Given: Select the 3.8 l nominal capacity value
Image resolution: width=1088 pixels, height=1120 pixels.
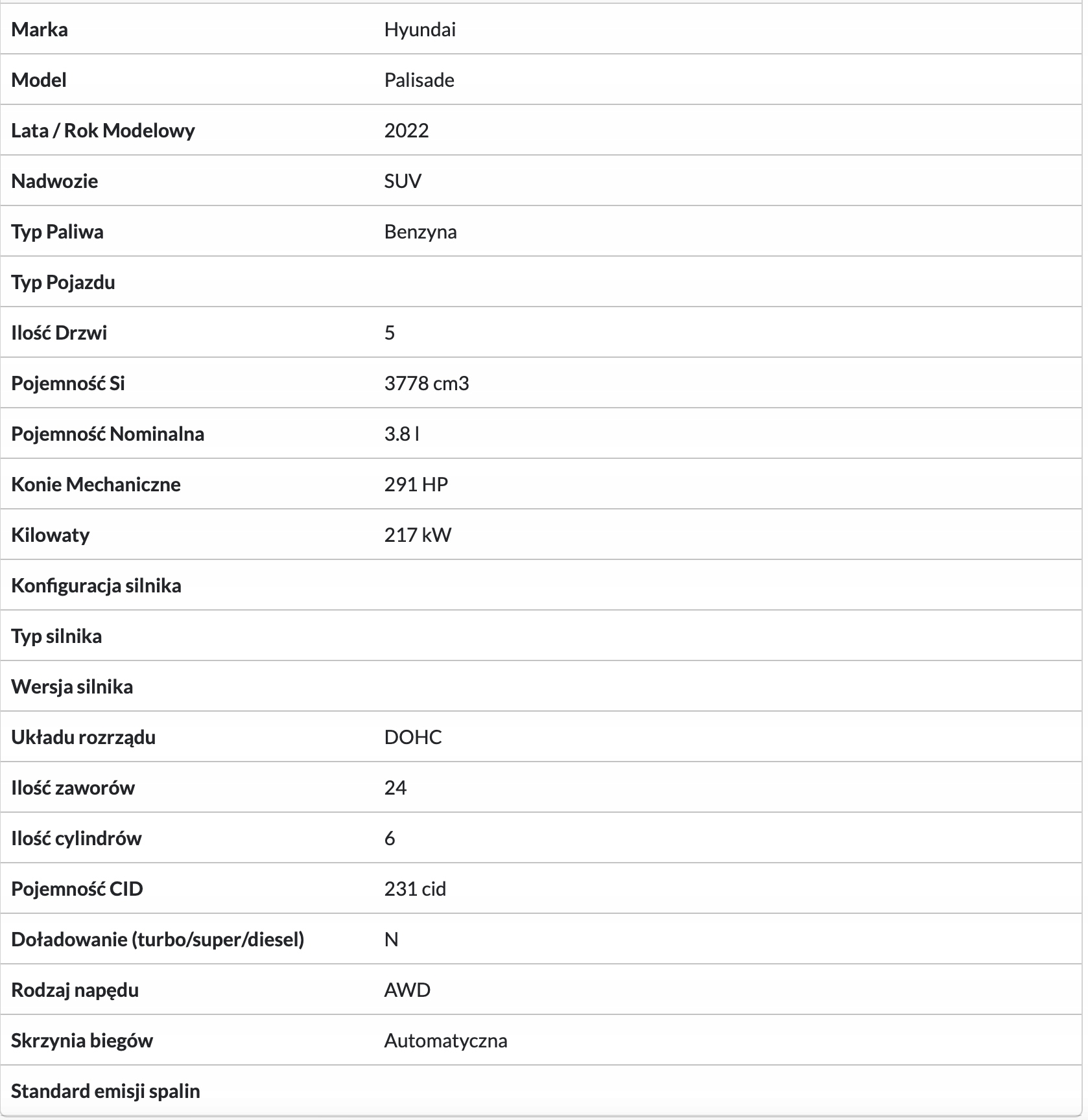Looking at the screenshot, I should [401, 434].
